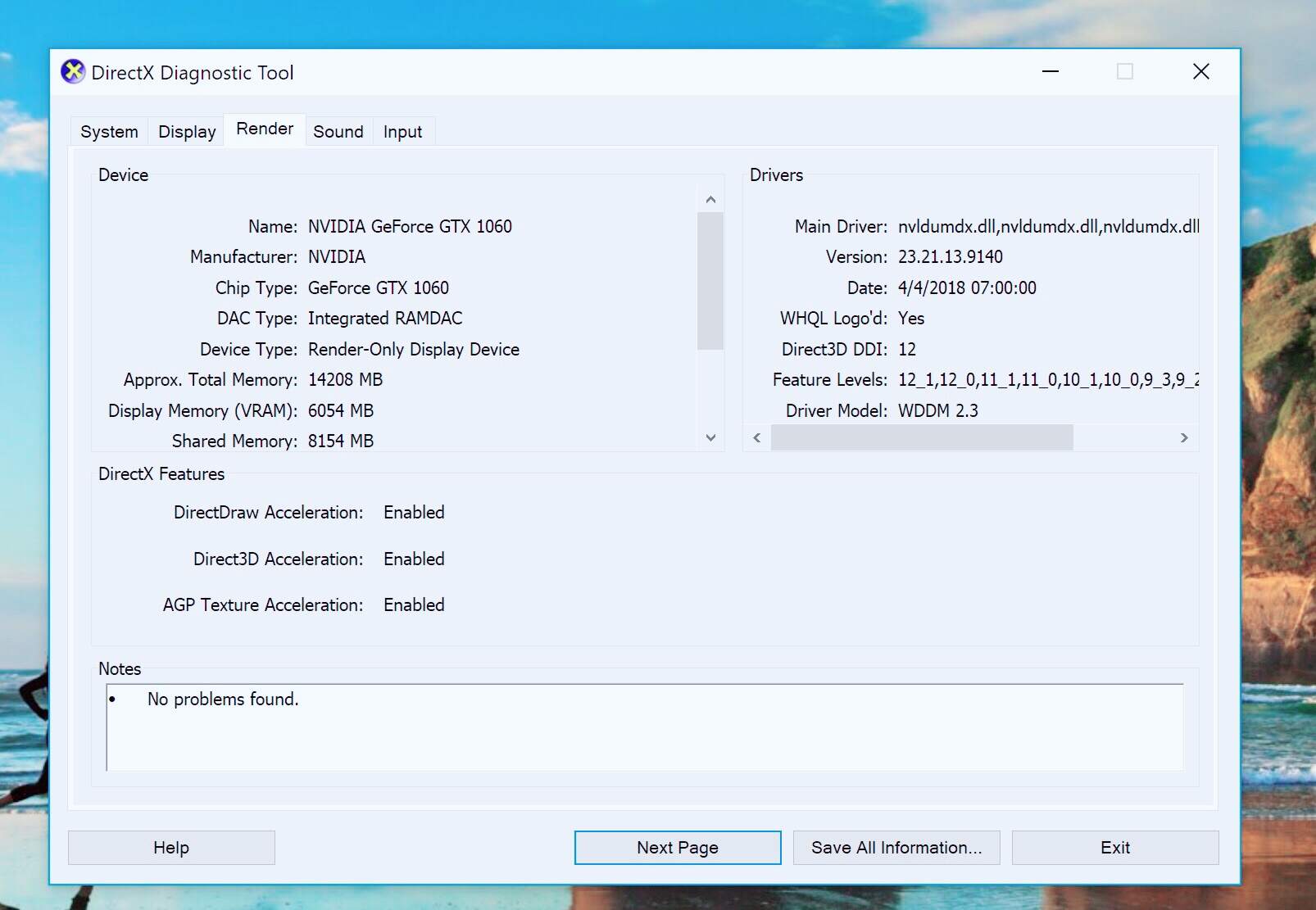
Task: Go to the Sound tab
Action: point(338,132)
